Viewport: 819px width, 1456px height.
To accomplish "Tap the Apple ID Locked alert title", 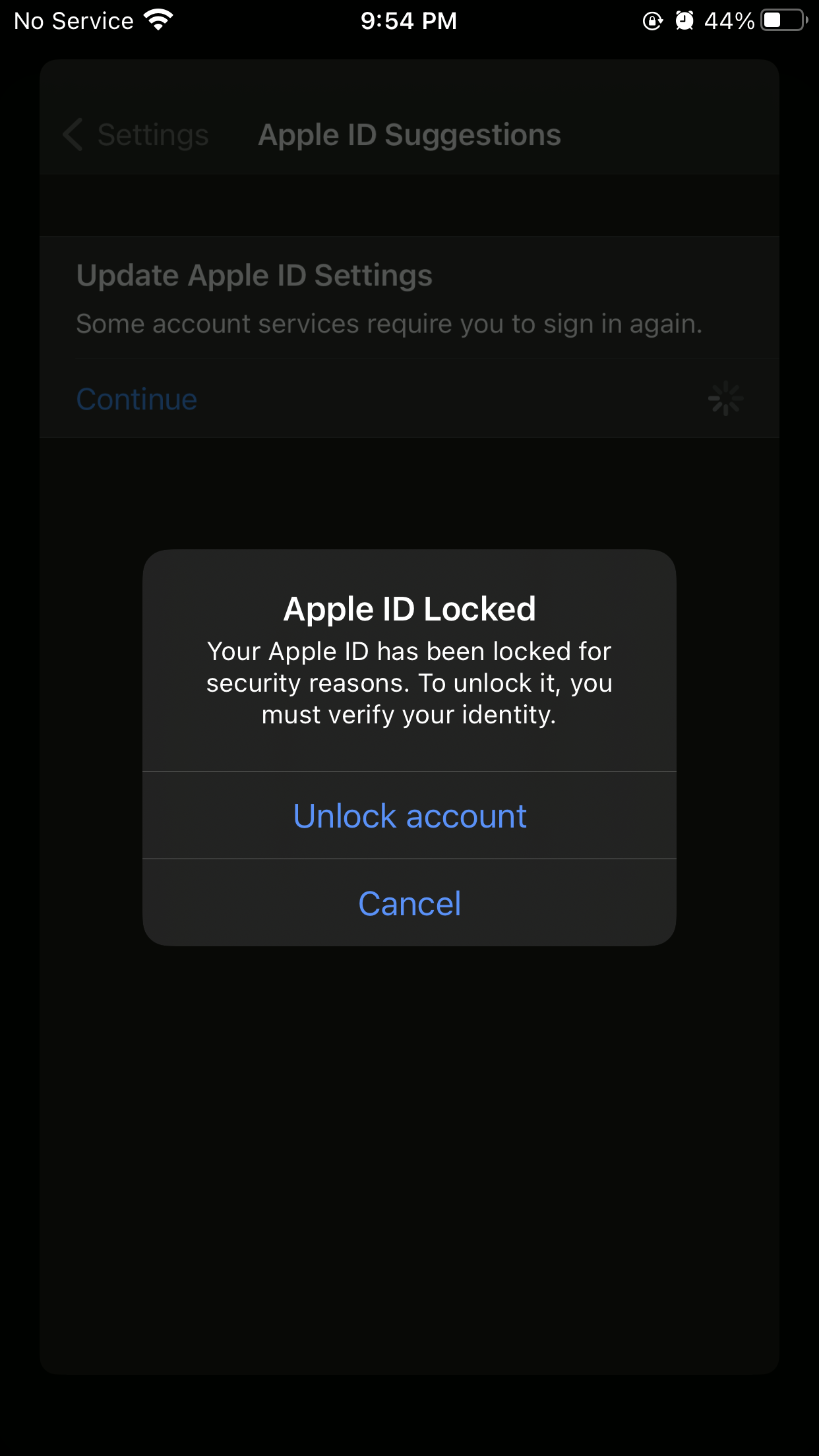I will (x=409, y=609).
